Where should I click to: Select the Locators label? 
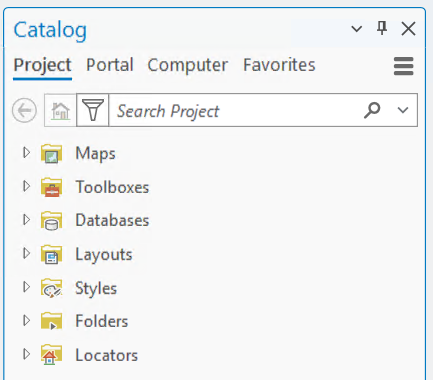pyautogui.click(x=107, y=355)
